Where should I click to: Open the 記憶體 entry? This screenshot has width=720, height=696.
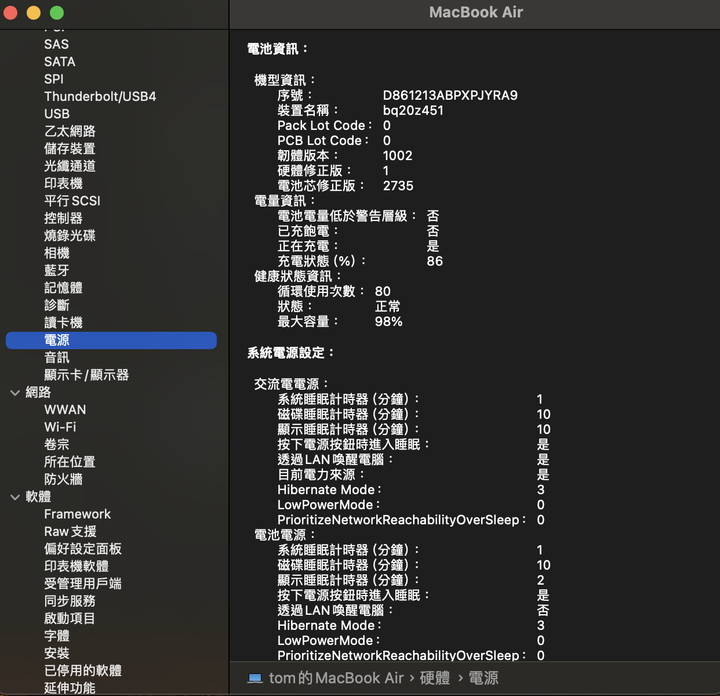[63, 288]
